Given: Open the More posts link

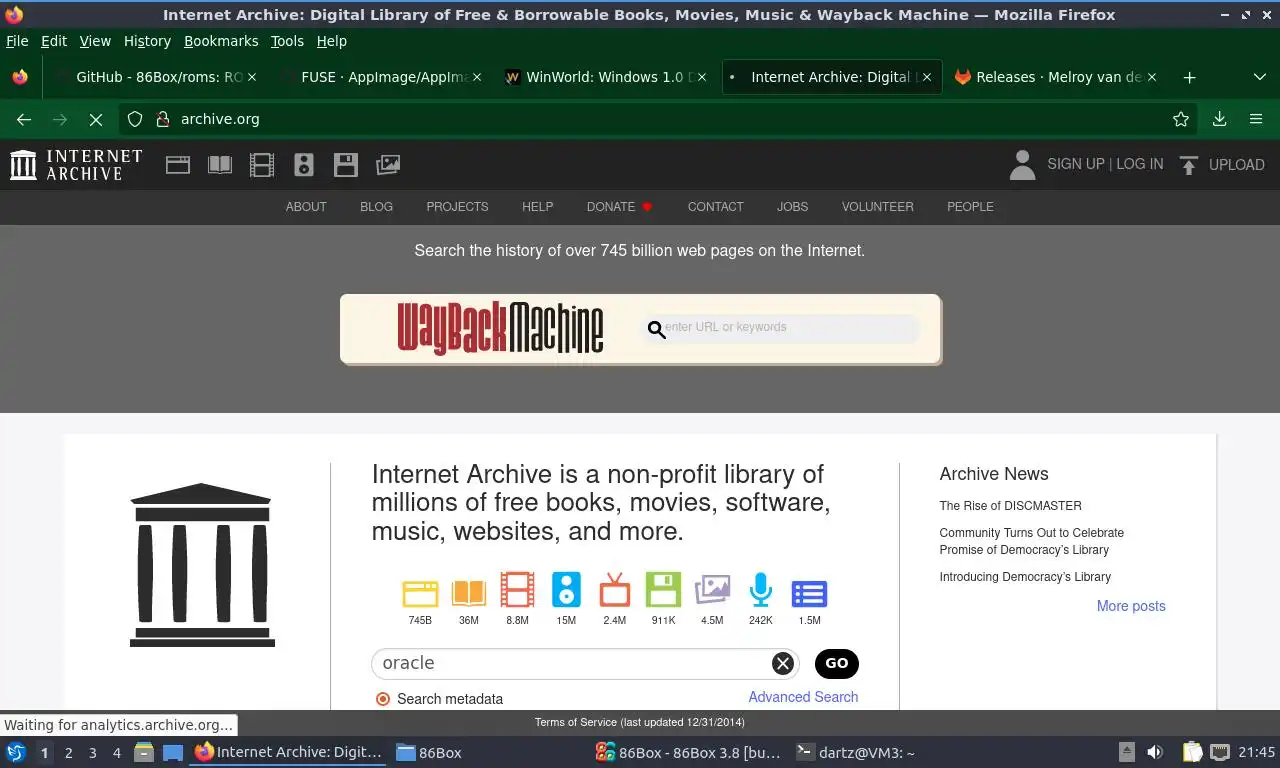Looking at the screenshot, I should click(x=1131, y=606).
